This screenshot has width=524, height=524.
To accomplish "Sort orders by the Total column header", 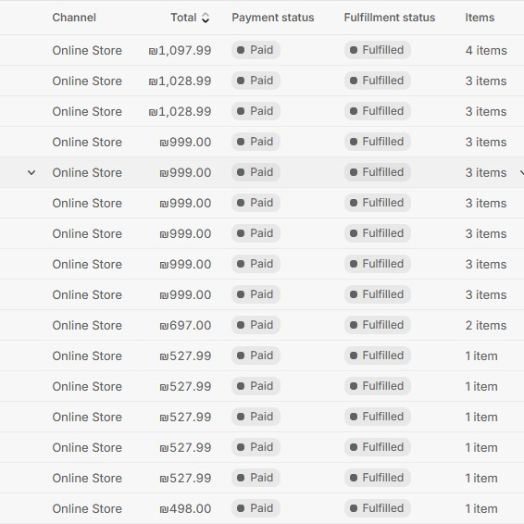I will 183,17.
